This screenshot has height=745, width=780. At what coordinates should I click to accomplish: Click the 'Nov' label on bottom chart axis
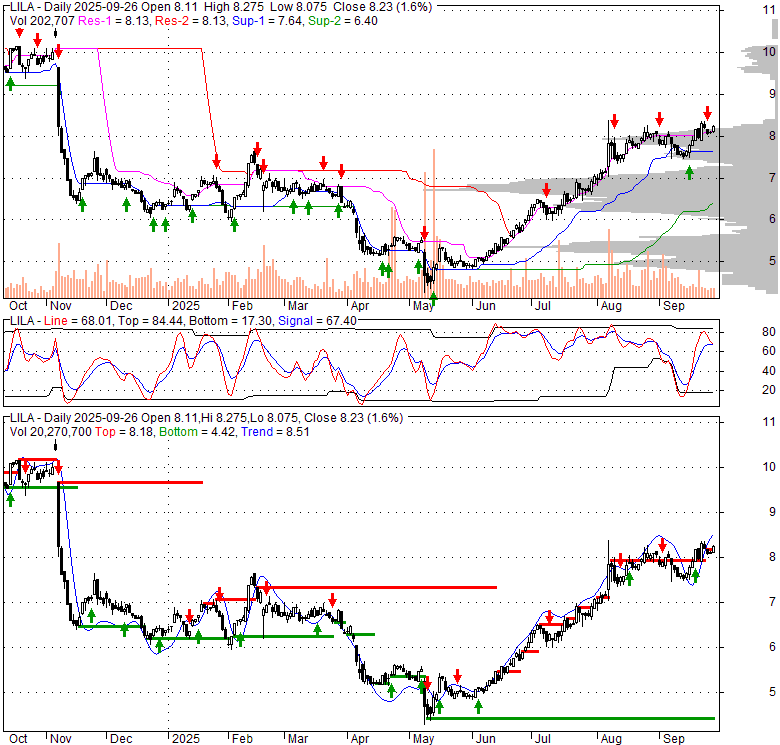pyautogui.click(x=61, y=739)
